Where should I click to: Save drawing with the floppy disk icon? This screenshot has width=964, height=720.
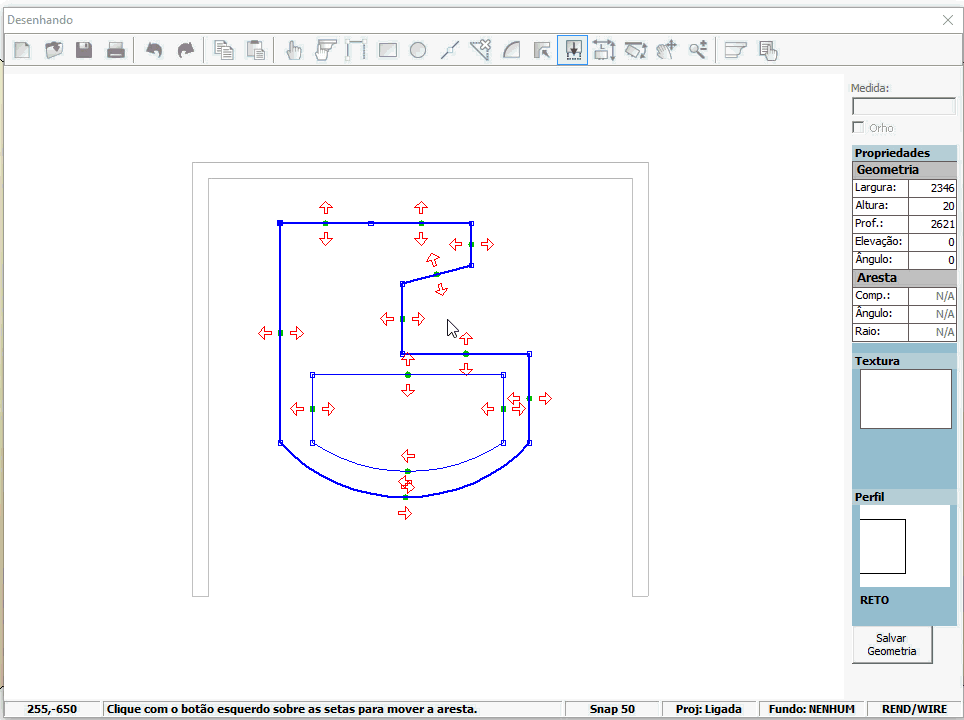point(84,50)
